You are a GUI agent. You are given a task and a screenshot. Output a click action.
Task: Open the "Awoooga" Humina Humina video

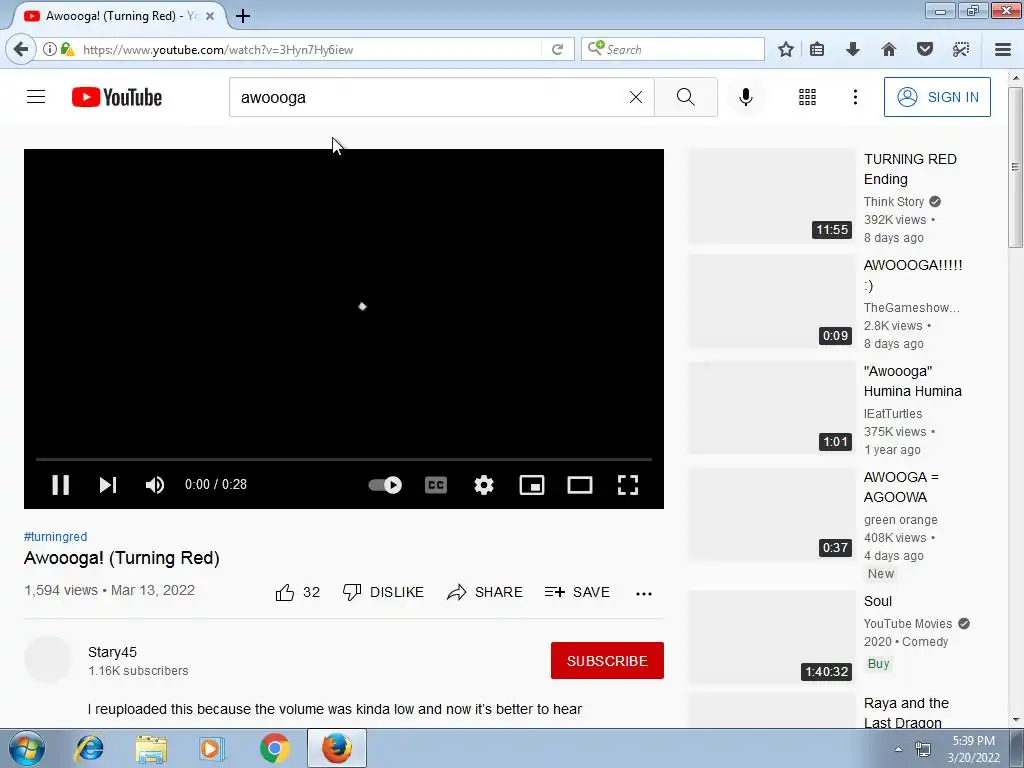point(912,381)
